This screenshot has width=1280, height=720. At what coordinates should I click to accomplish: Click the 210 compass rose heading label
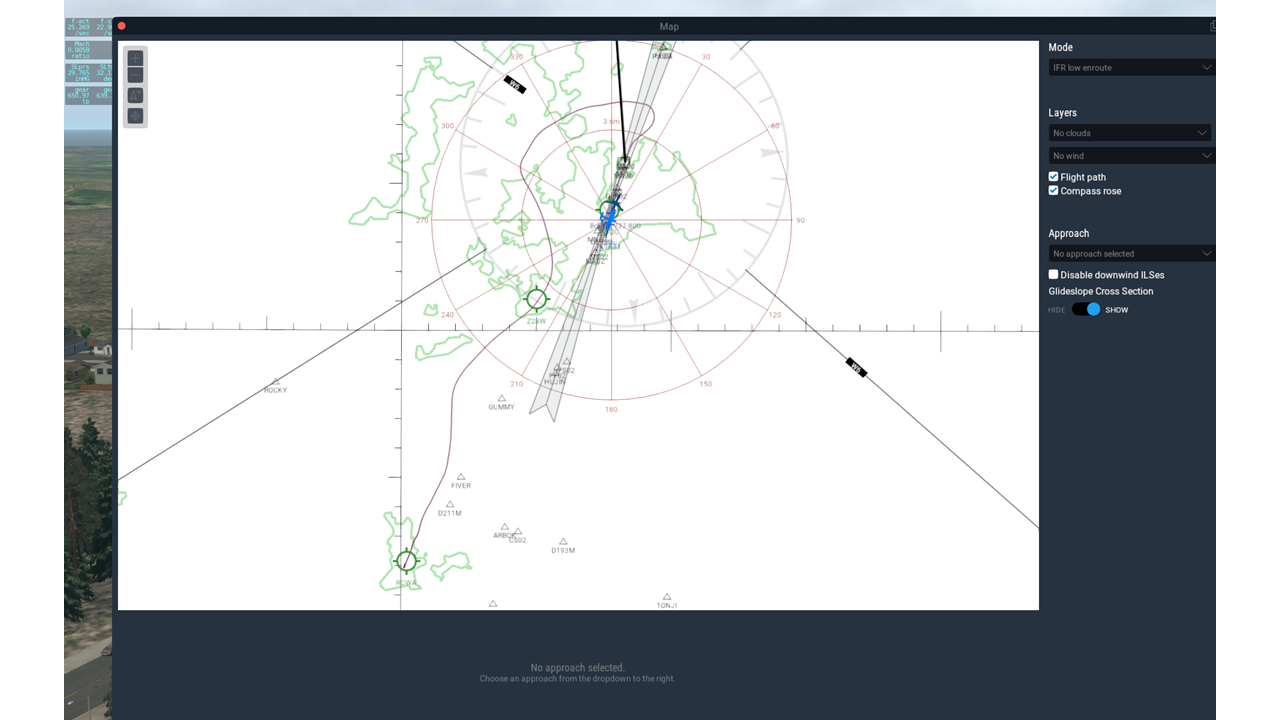(x=516, y=384)
